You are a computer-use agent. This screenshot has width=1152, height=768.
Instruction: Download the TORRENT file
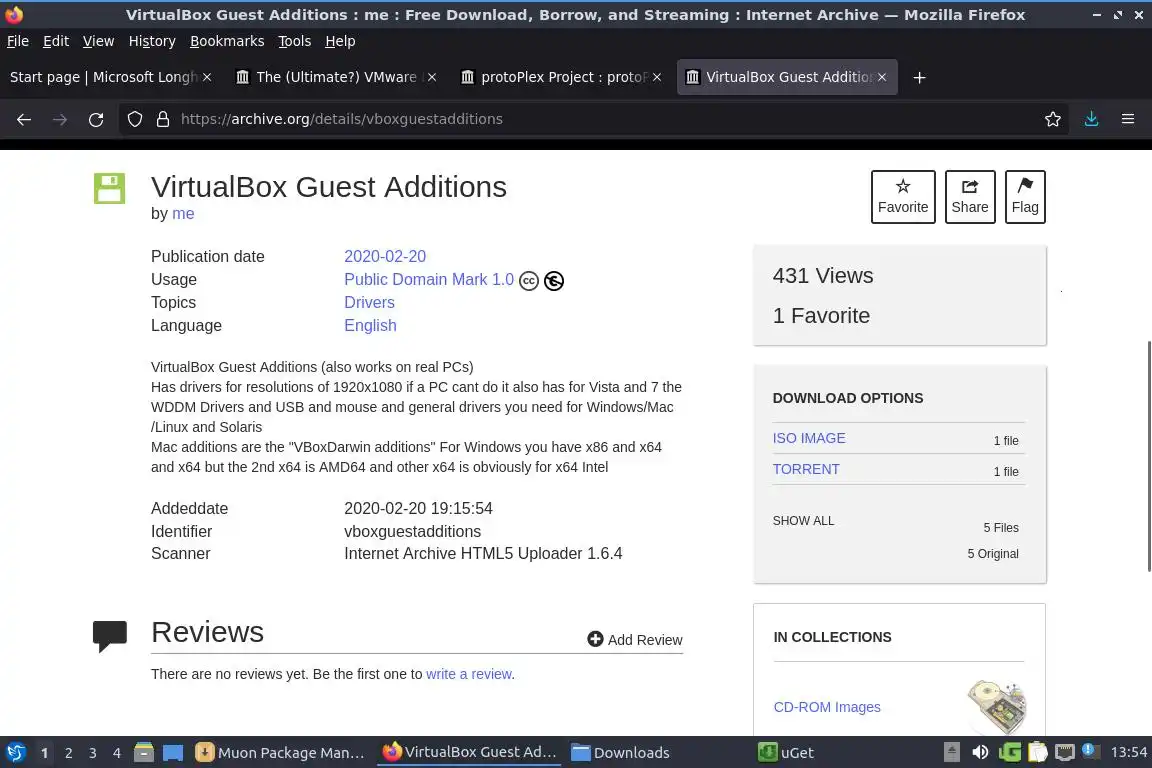pyautogui.click(x=806, y=469)
